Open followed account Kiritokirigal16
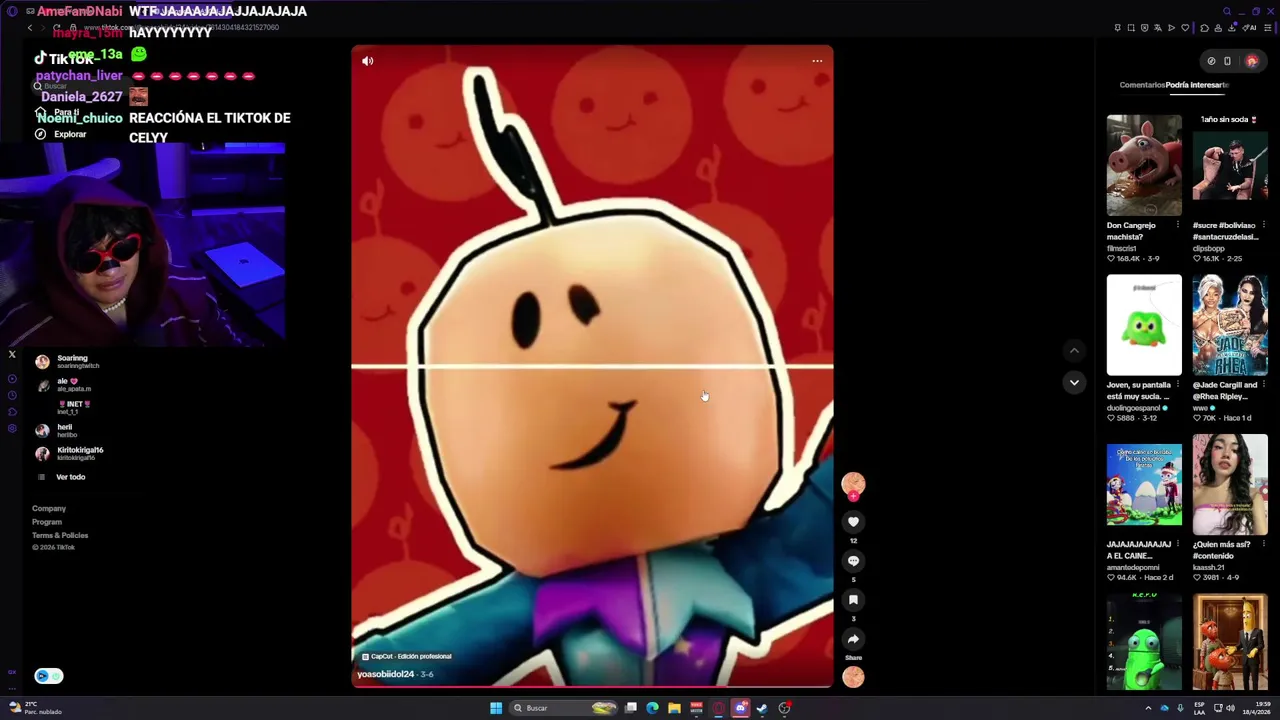The height and width of the screenshot is (720, 1280). [70, 453]
